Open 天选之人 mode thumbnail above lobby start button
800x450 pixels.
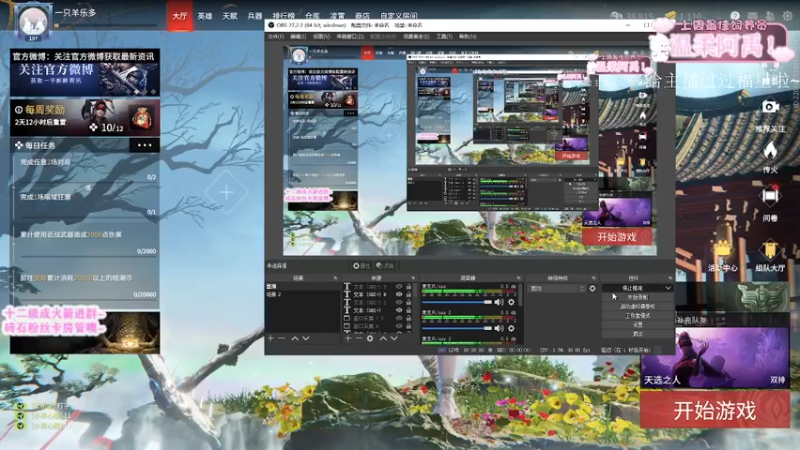(x=715, y=358)
